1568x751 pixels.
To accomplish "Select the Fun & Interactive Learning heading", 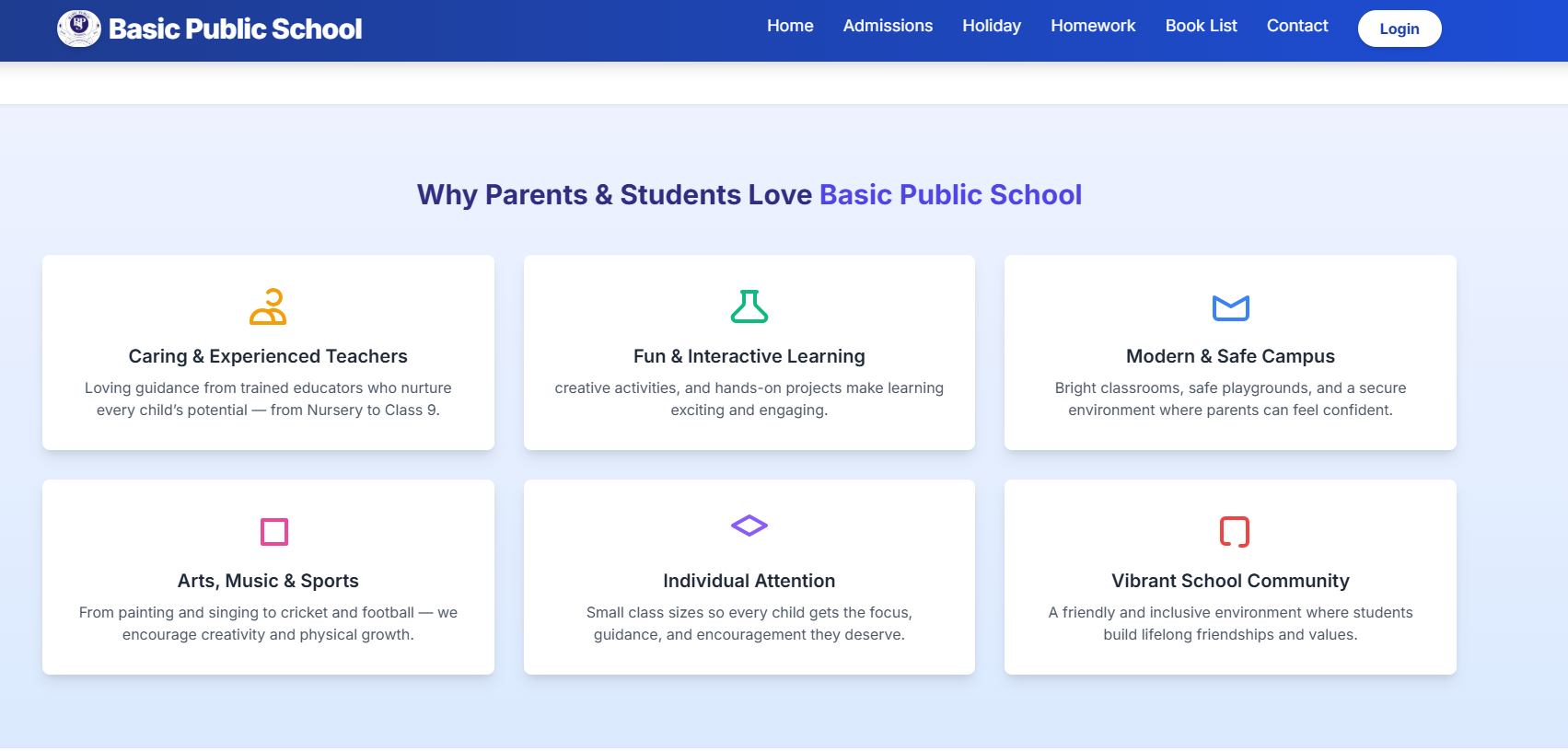I will click(749, 356).
